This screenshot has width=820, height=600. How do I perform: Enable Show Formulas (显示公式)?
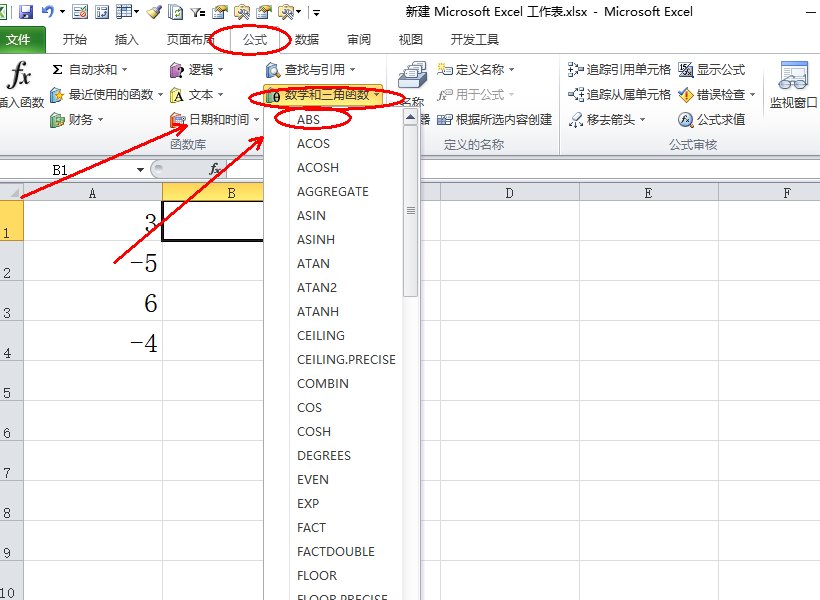718,70
